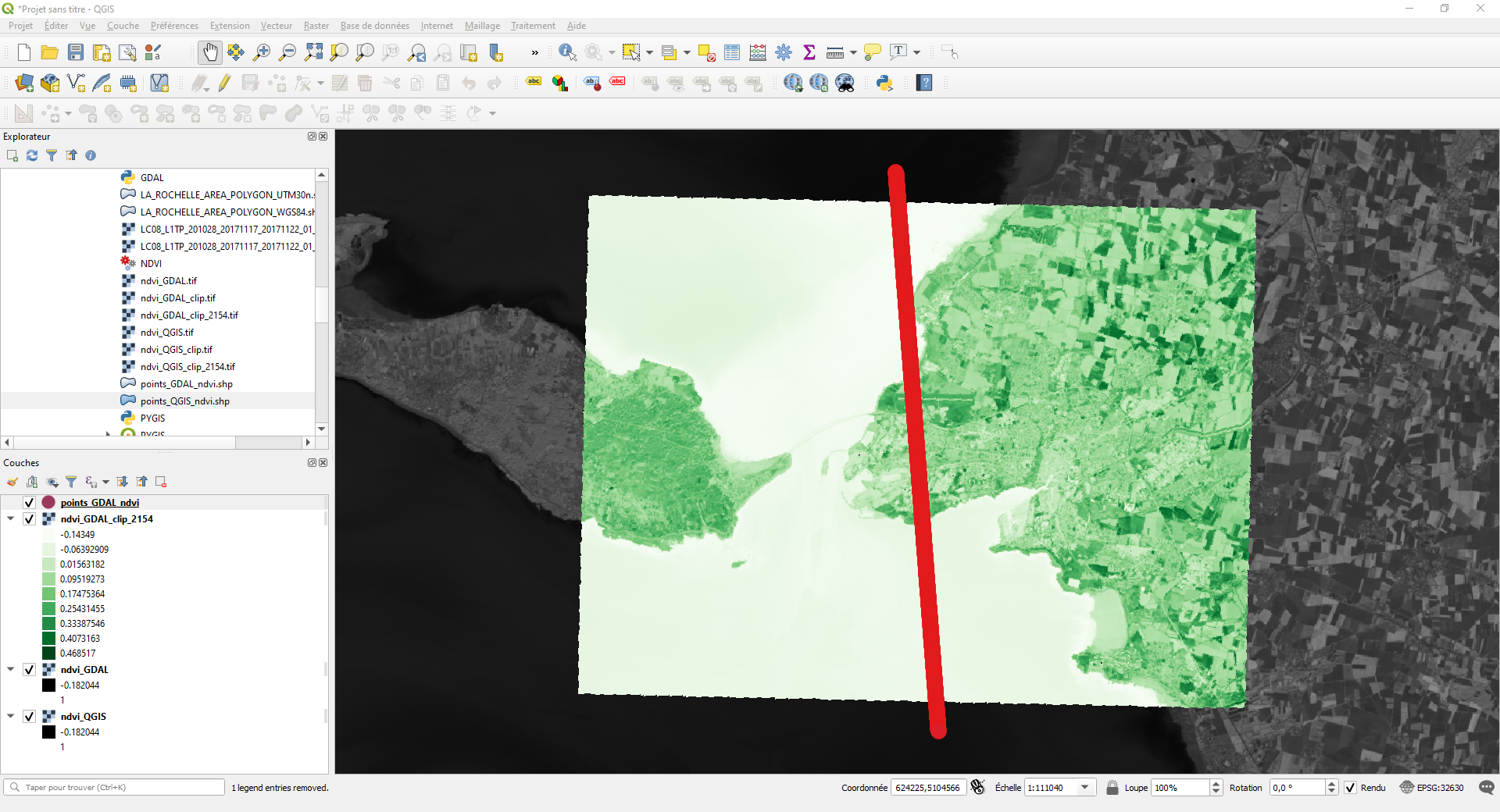1500x812 pixels.
Task: Filter legend icon in Couches panel
Action: (71, 482)
